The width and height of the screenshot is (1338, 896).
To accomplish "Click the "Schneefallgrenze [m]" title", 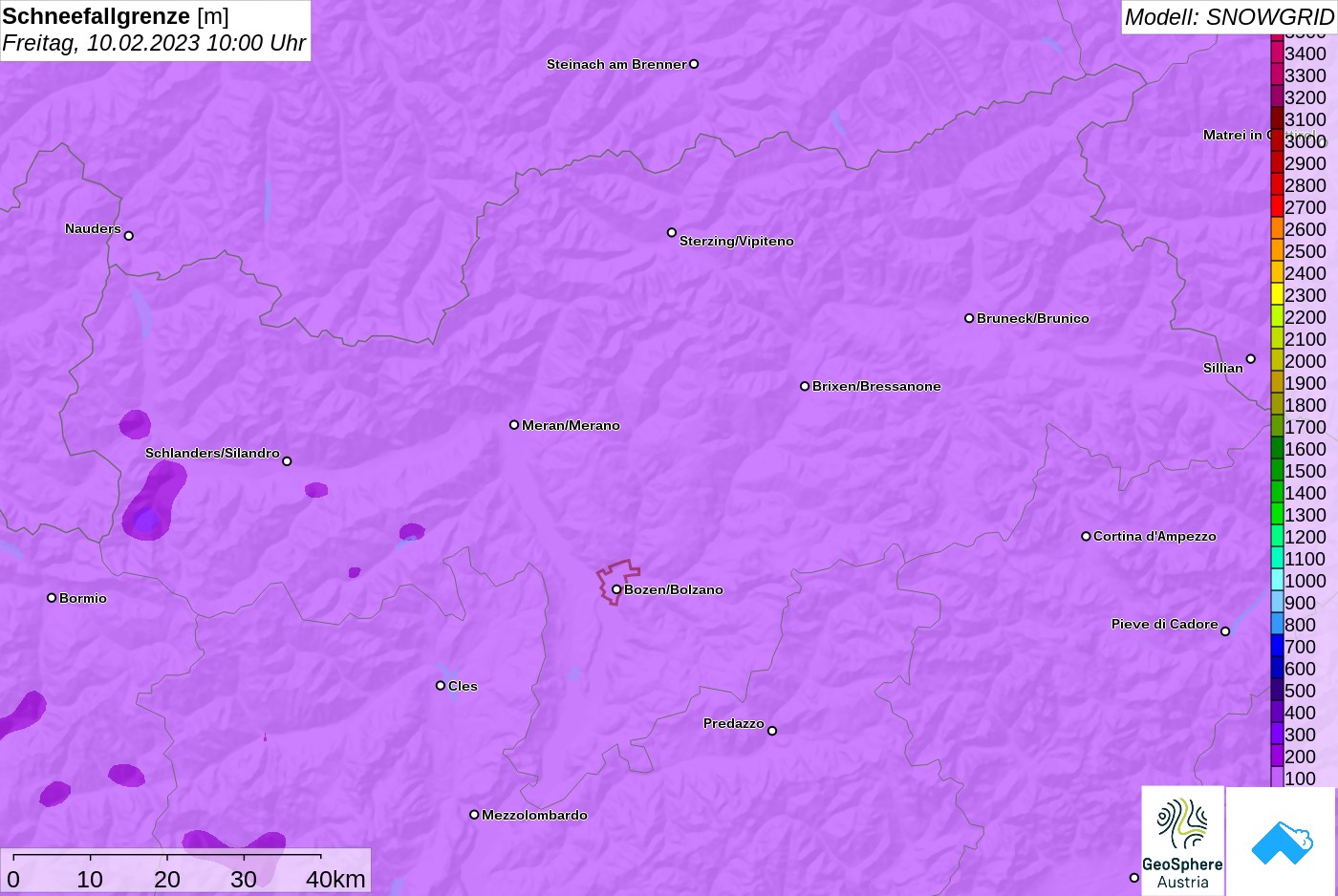I will 116,16.
